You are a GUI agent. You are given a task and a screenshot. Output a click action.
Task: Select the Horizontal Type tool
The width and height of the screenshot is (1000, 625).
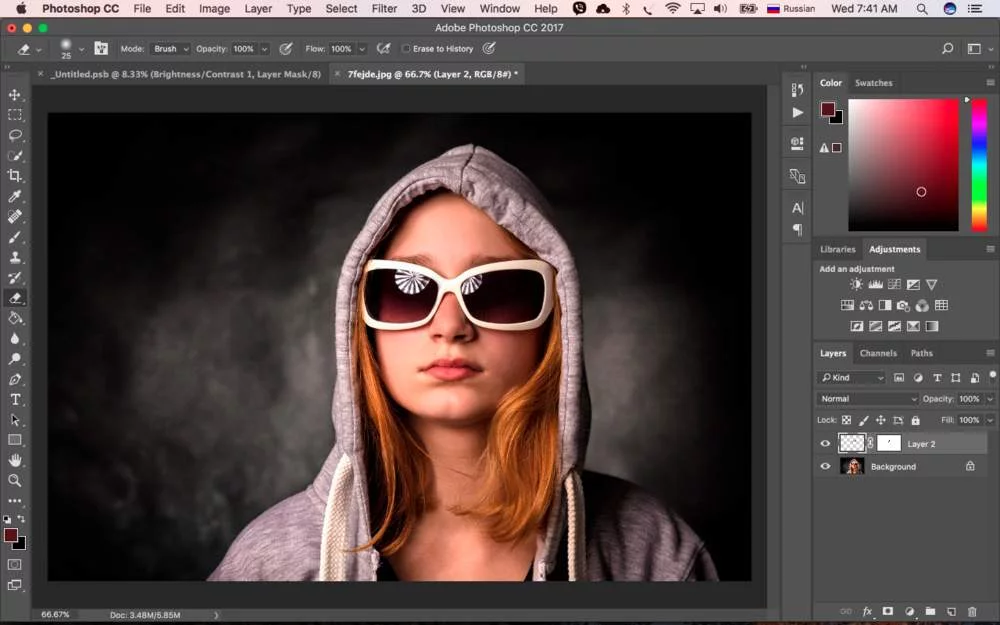(x=15, y=400)
